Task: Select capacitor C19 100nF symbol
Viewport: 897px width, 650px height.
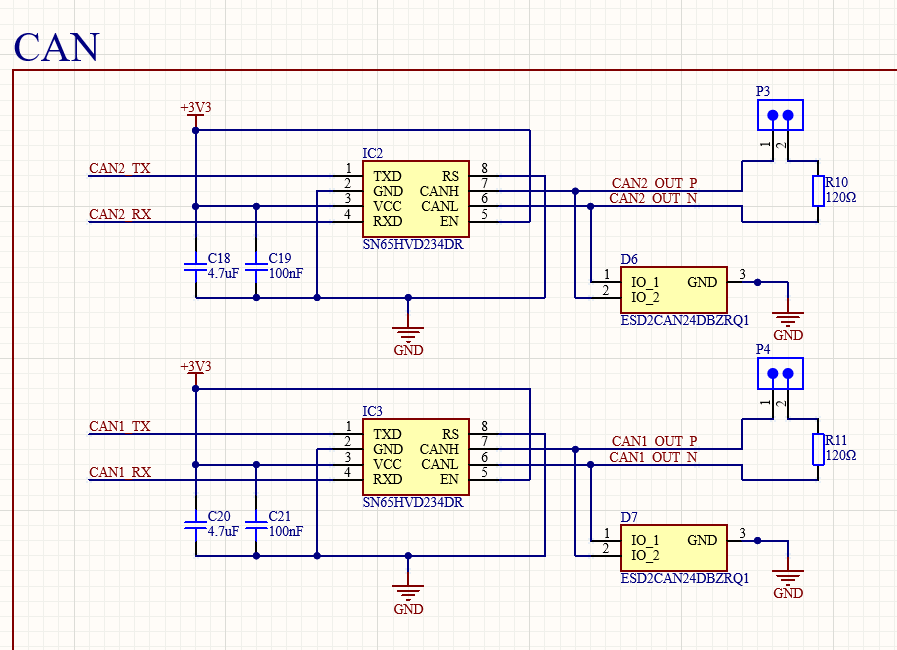Action: pos(256,266)
